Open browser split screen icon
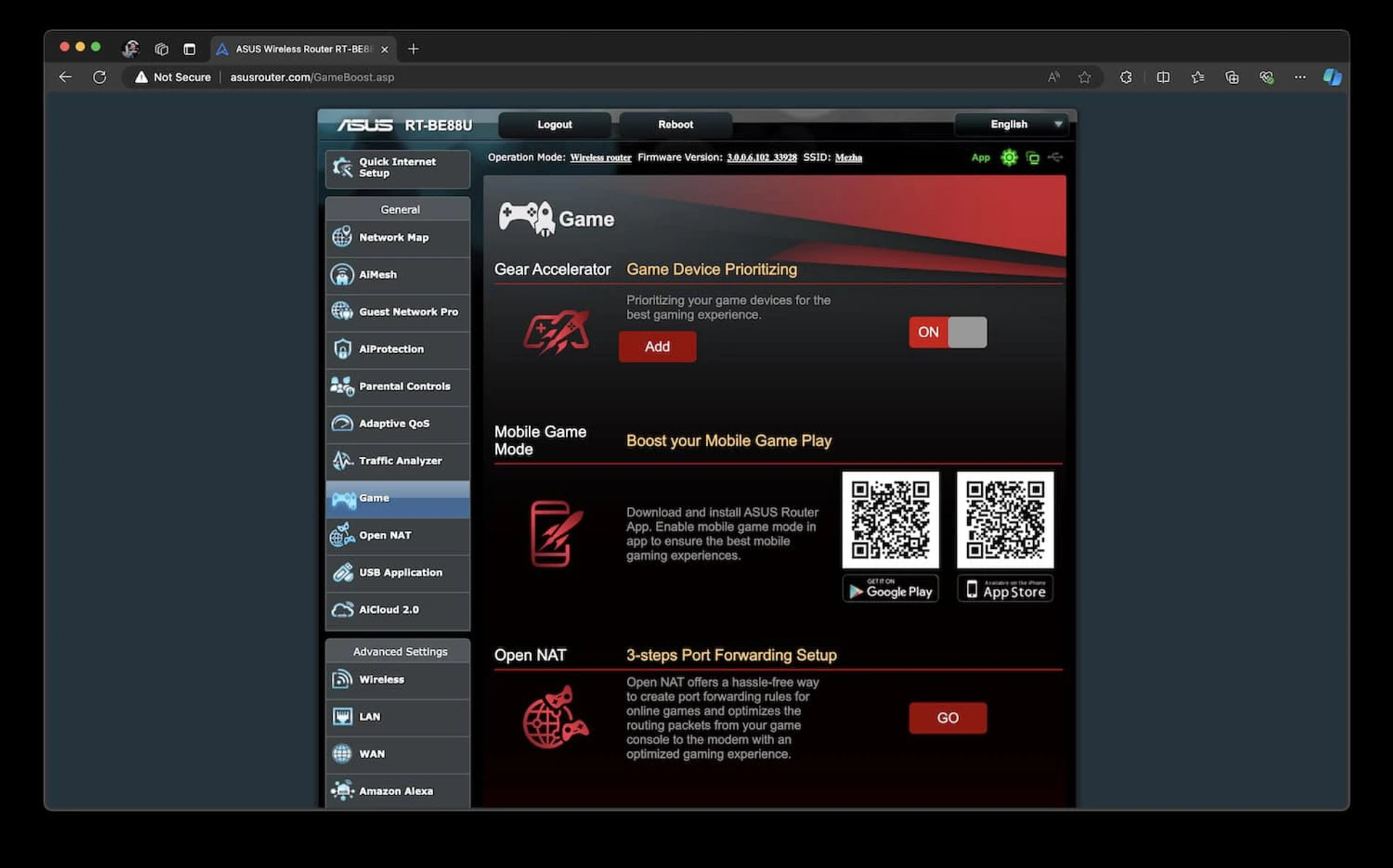 point(1163,77)
